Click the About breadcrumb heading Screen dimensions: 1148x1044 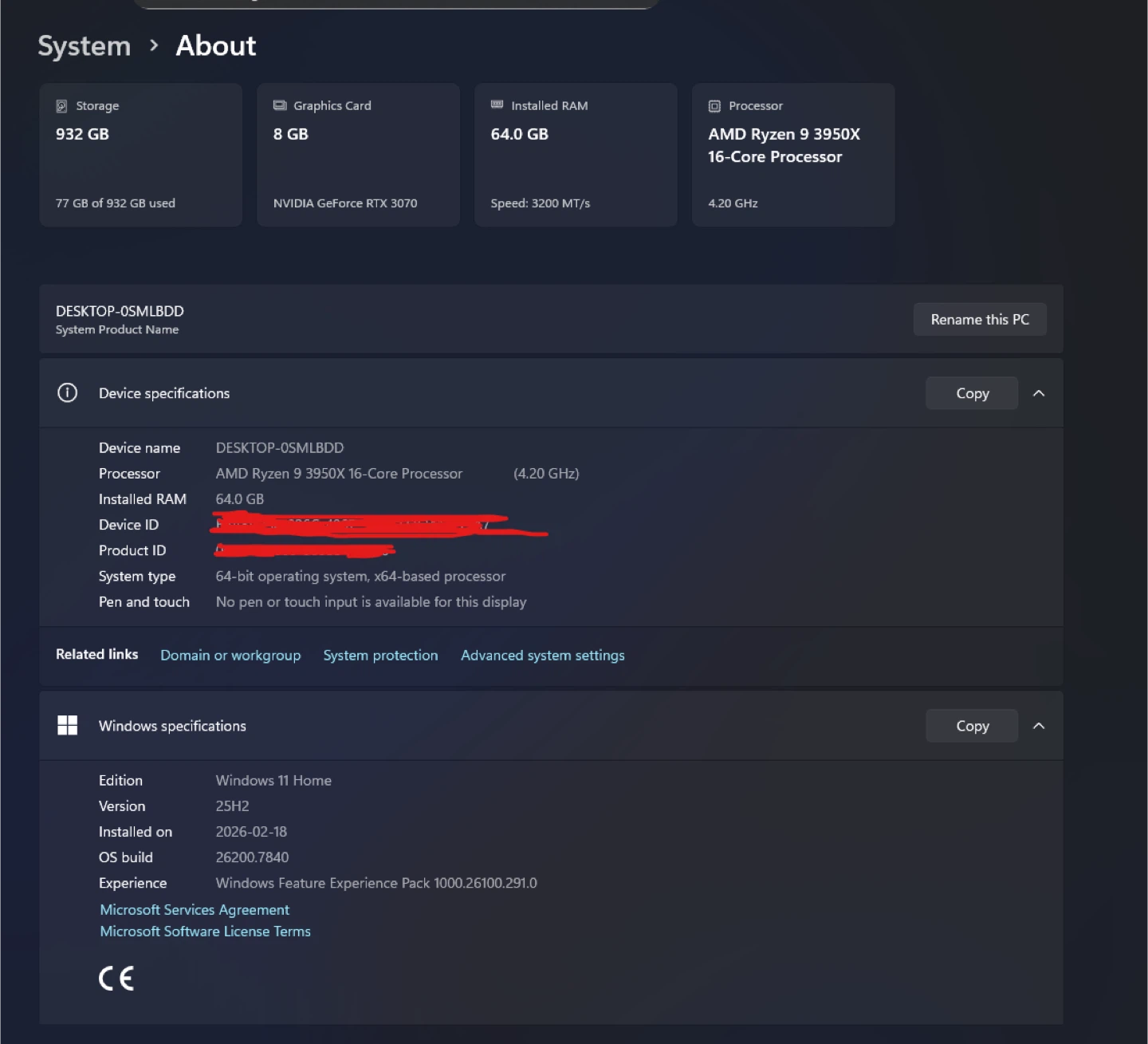(216, 45)
